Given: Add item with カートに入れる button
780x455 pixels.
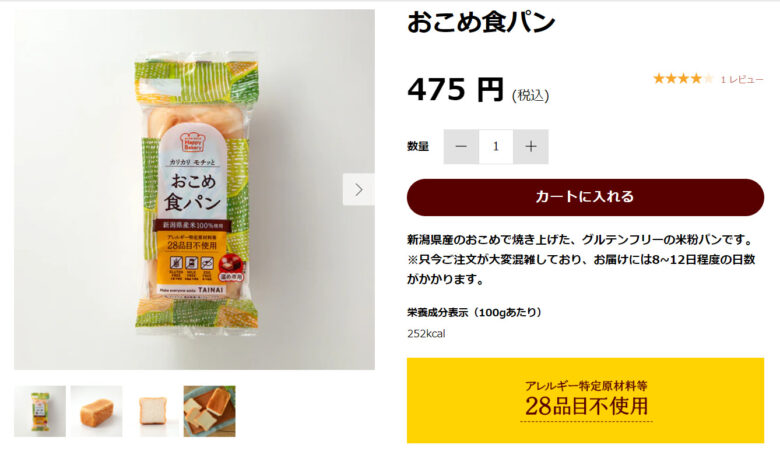Looking at the screenshot, I should (585, 197).
